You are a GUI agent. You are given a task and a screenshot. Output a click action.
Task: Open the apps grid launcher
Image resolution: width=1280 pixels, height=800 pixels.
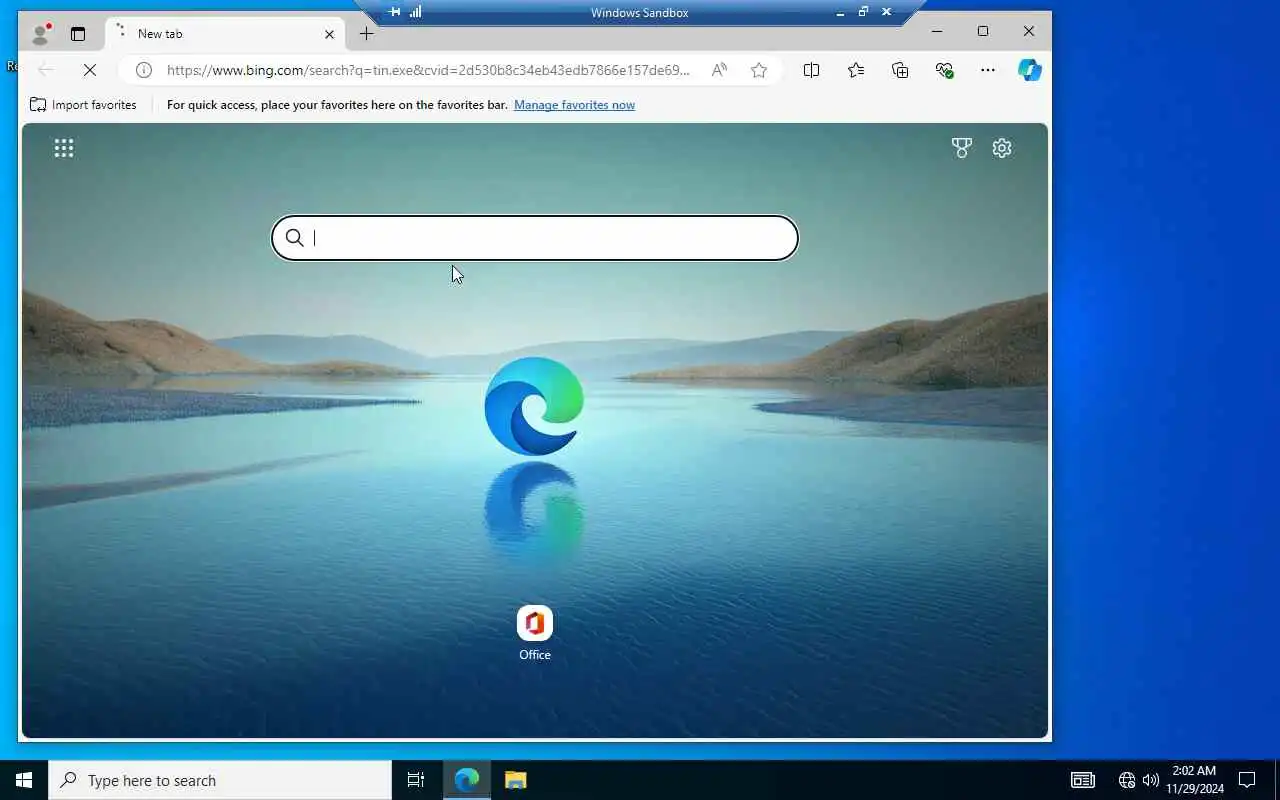64,148
